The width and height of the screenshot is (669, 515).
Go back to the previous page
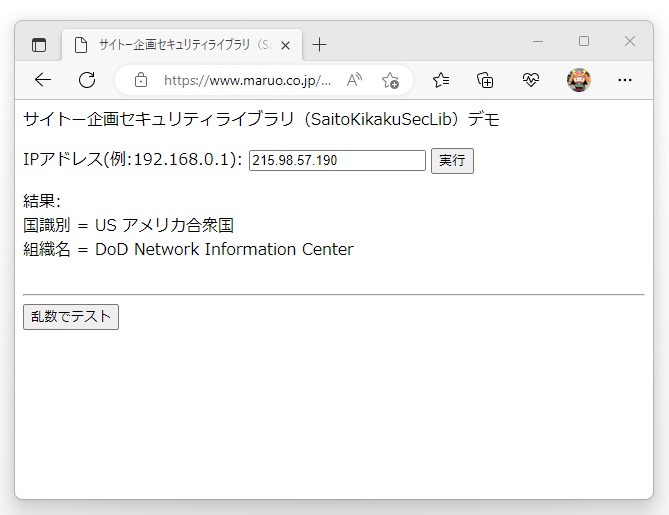pyautogui.click(x=43, y=80)
